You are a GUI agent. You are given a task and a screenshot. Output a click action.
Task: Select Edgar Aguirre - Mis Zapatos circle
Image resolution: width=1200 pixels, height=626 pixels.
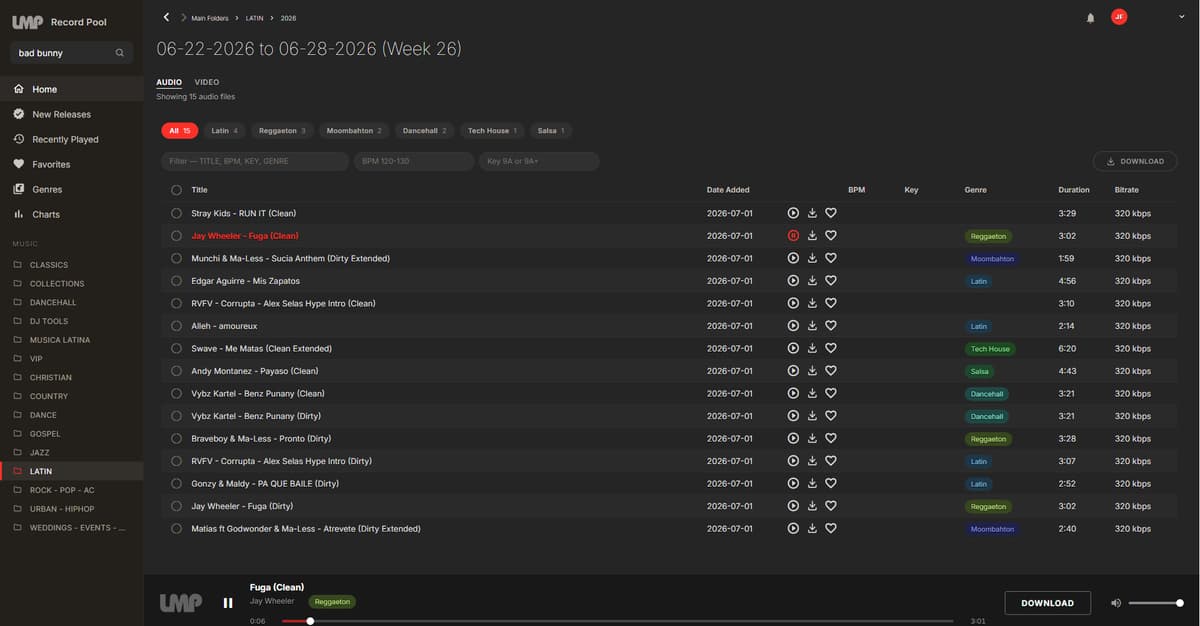(176, 281)
